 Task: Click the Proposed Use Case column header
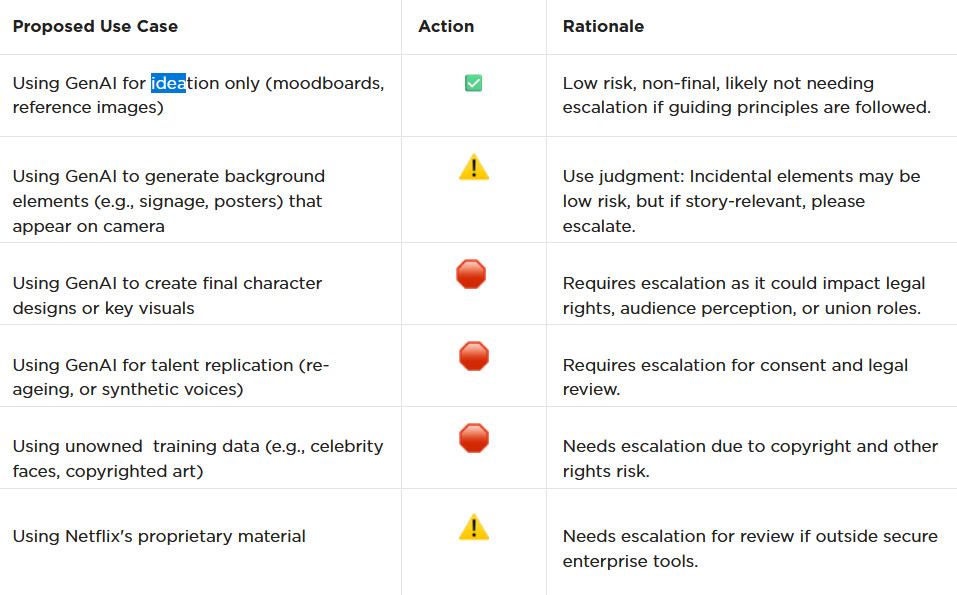click(95, 26)
